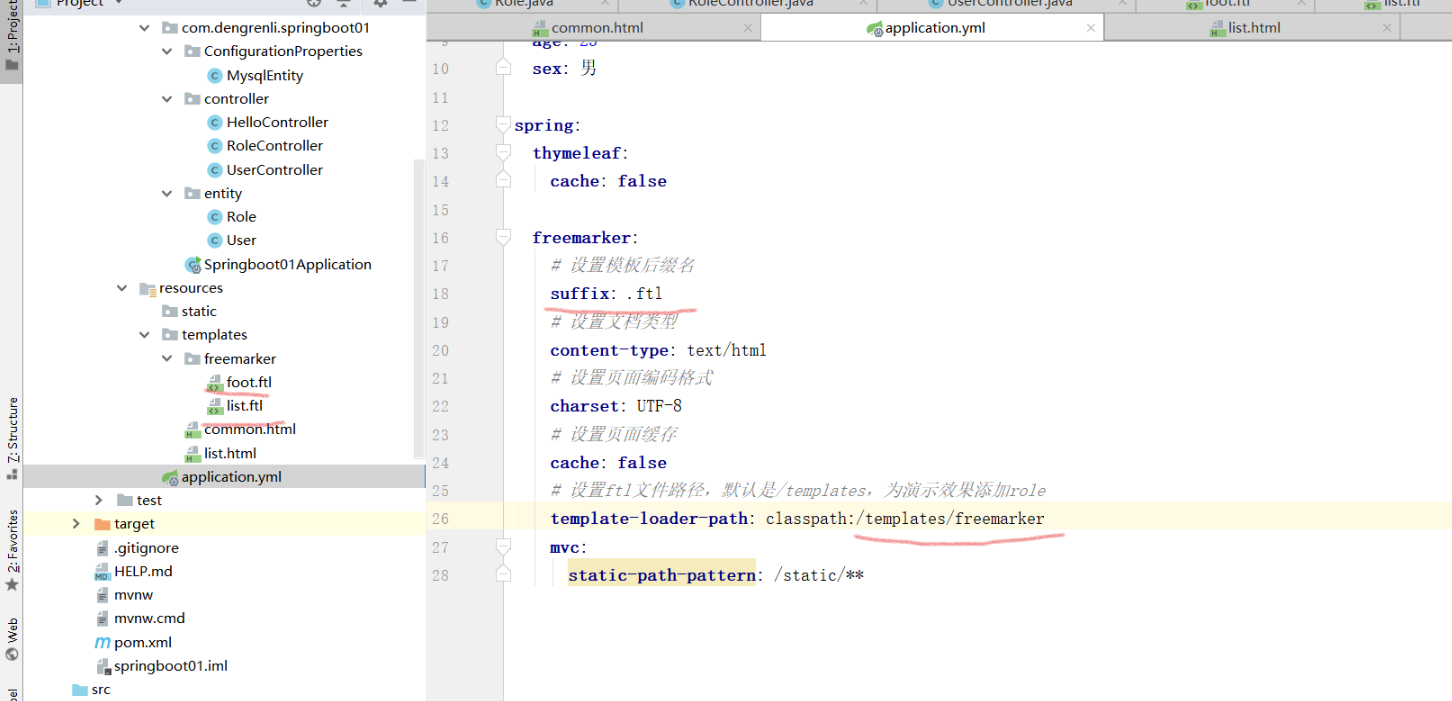This screenshot has height=701, width=1452.
Task: Collapse the resources folder chevron
Action: 122,288
